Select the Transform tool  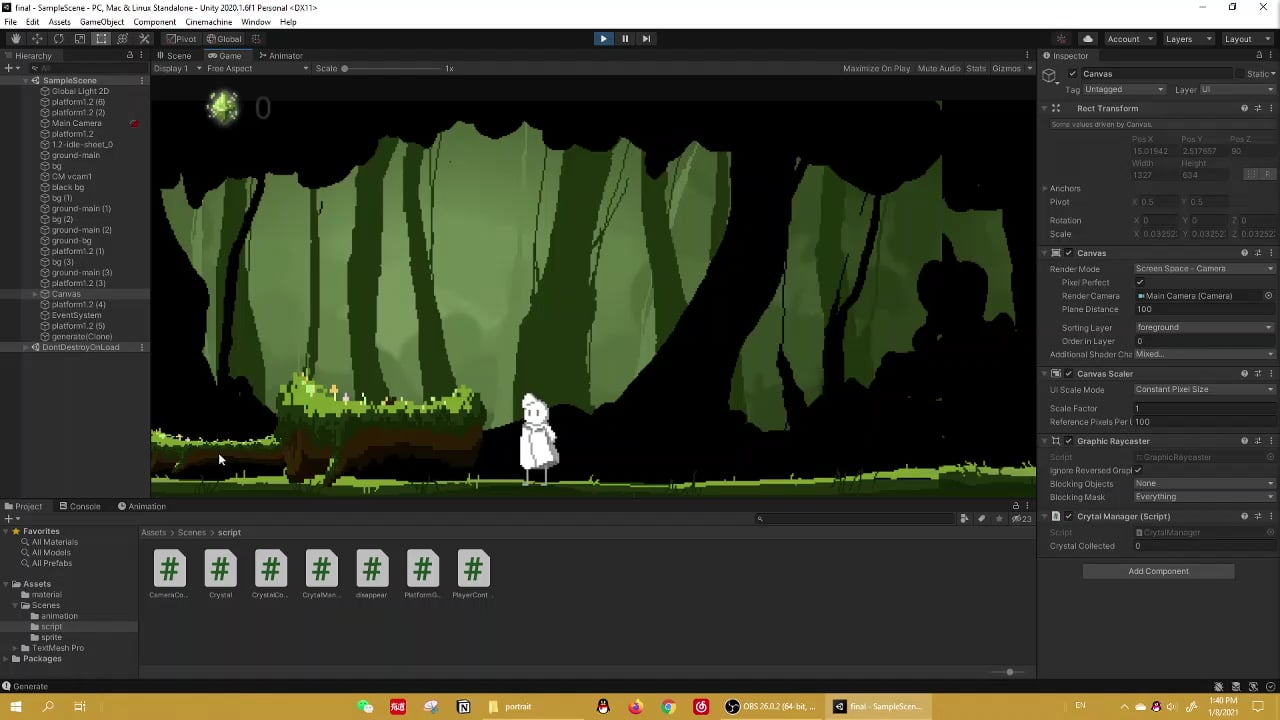pos(123,39)
